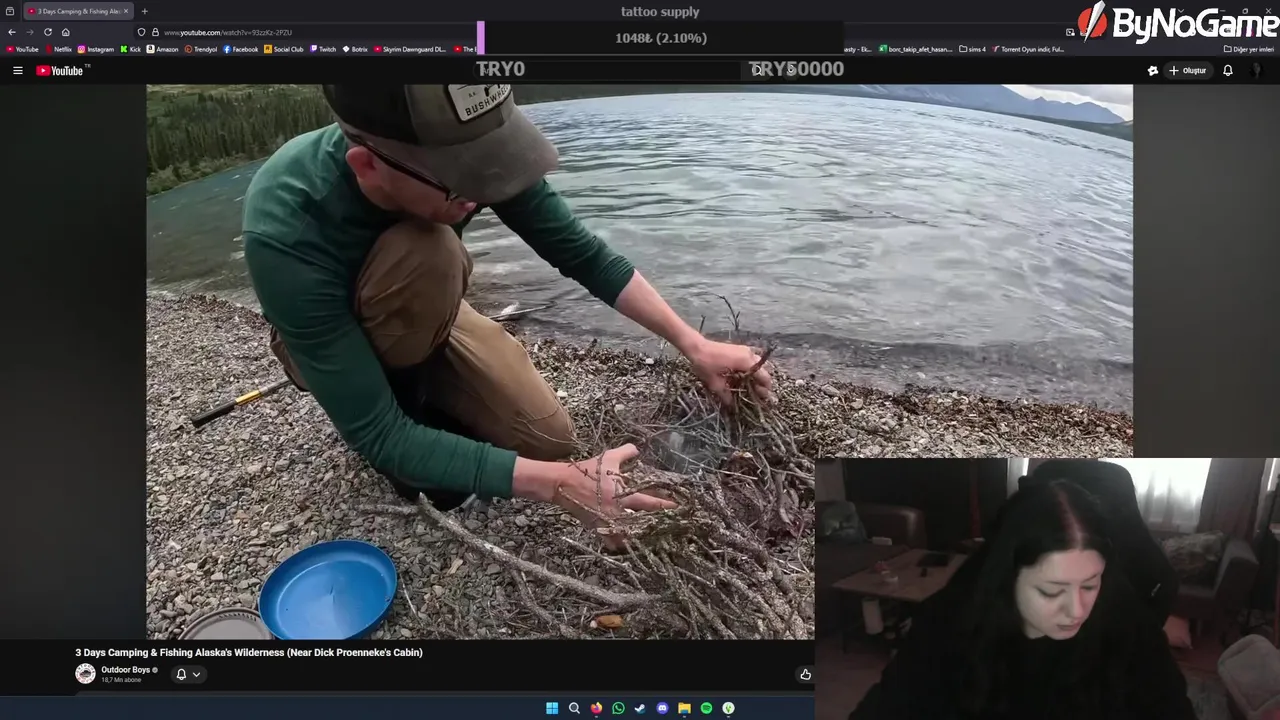Open the Netflix bookmark
1280x720 pixels.
pyautogui.click(x=58, y=49)
